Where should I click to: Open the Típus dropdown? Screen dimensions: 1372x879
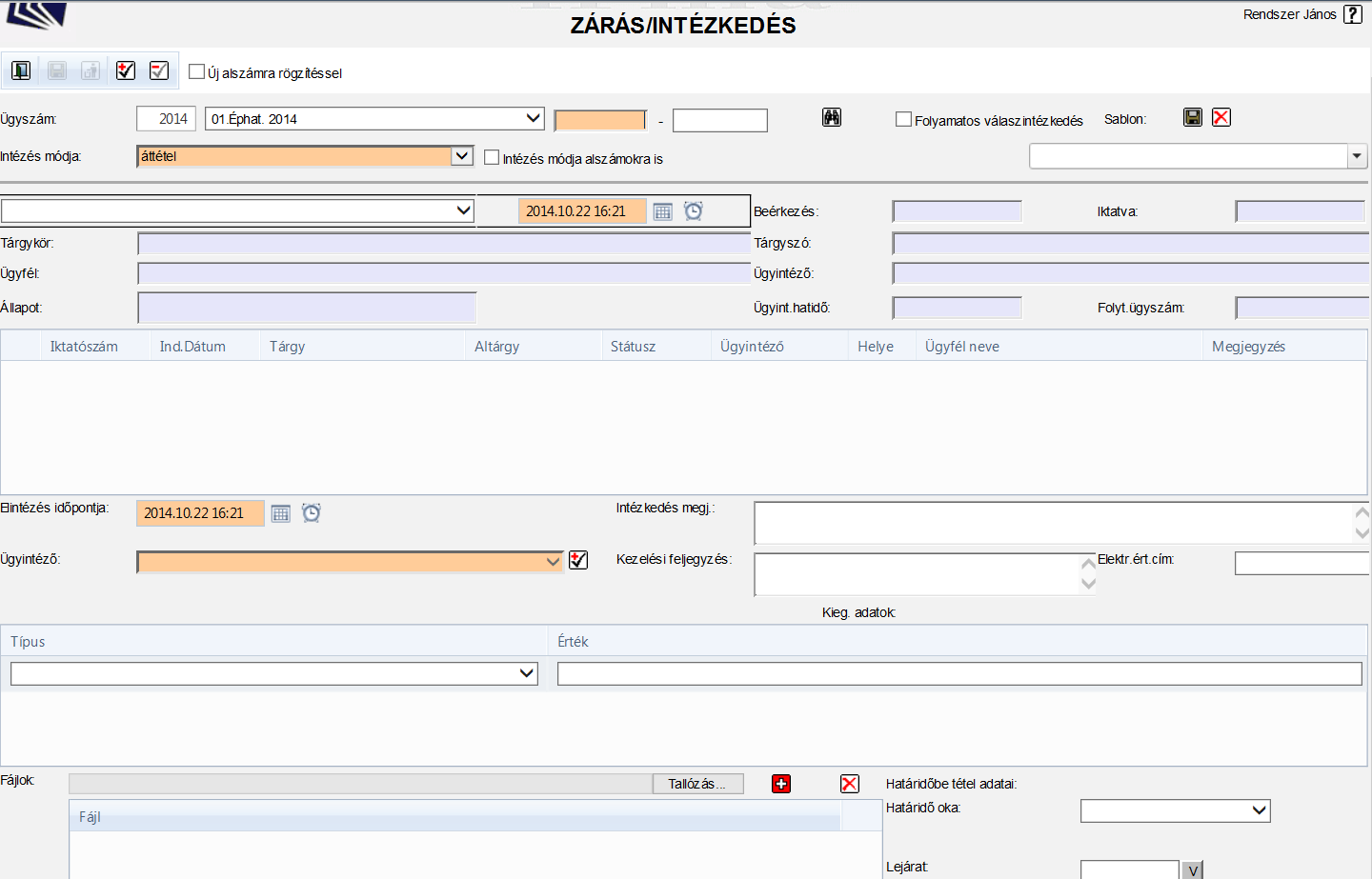[x=527, y=673]
